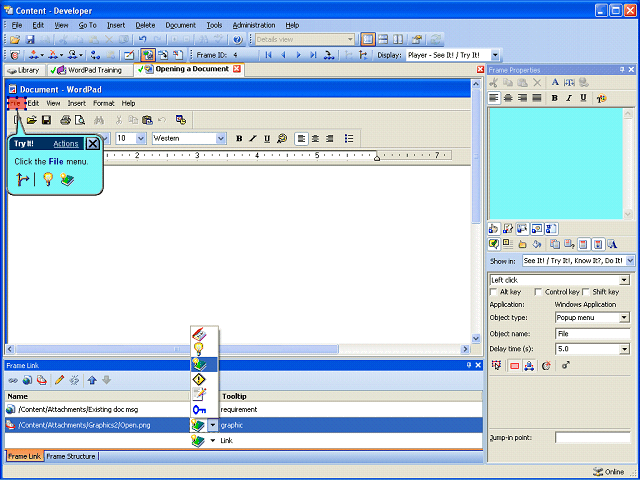Click the Name column header

point(97,396)
